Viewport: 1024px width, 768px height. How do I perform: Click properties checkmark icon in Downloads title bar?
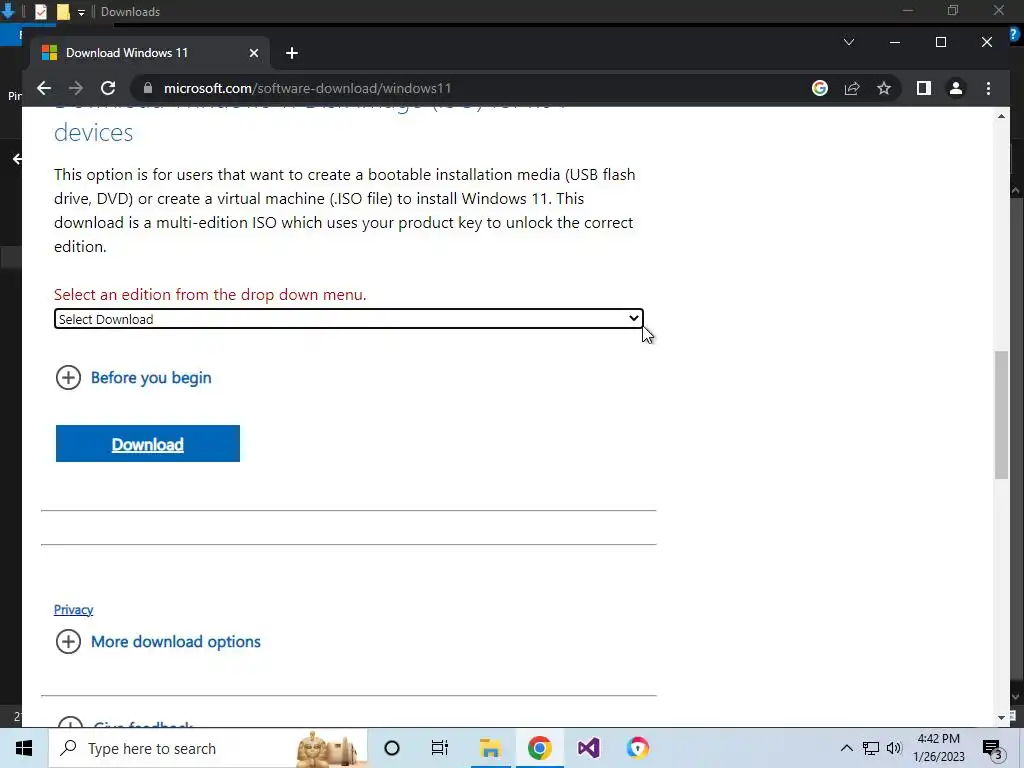pos(40,12)
